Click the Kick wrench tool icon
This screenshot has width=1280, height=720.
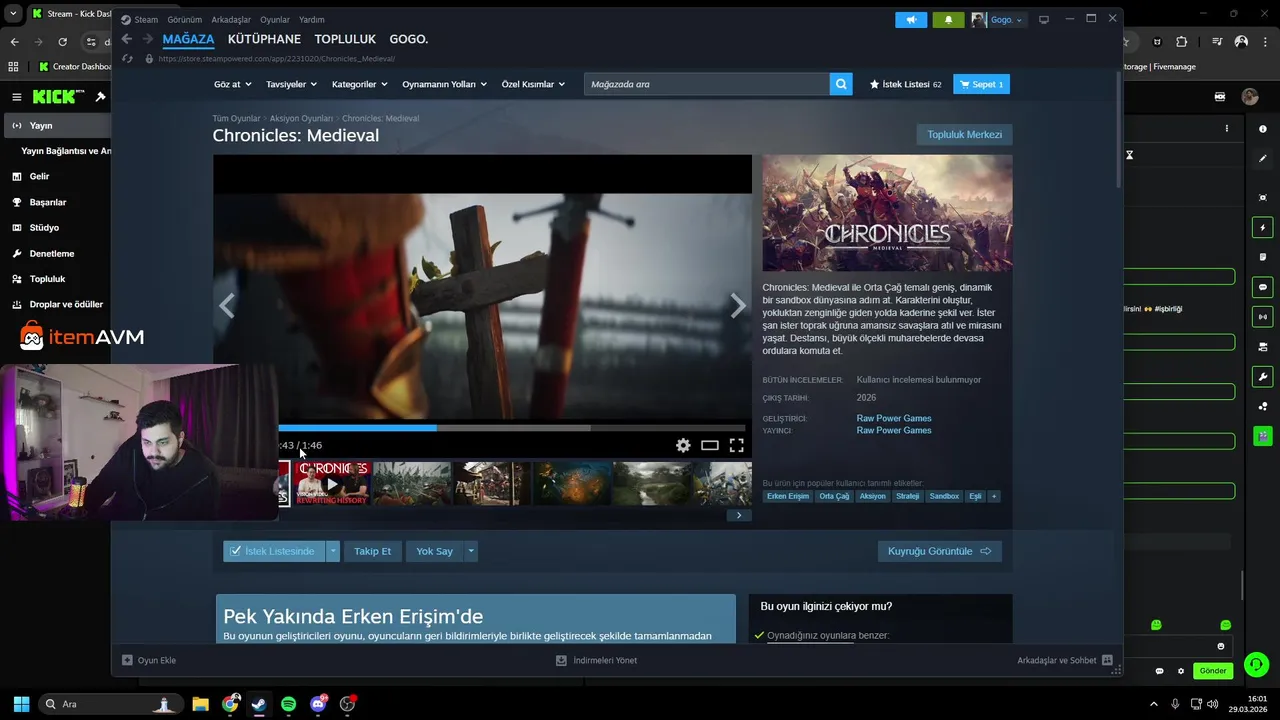click(x=1263, y=377)
